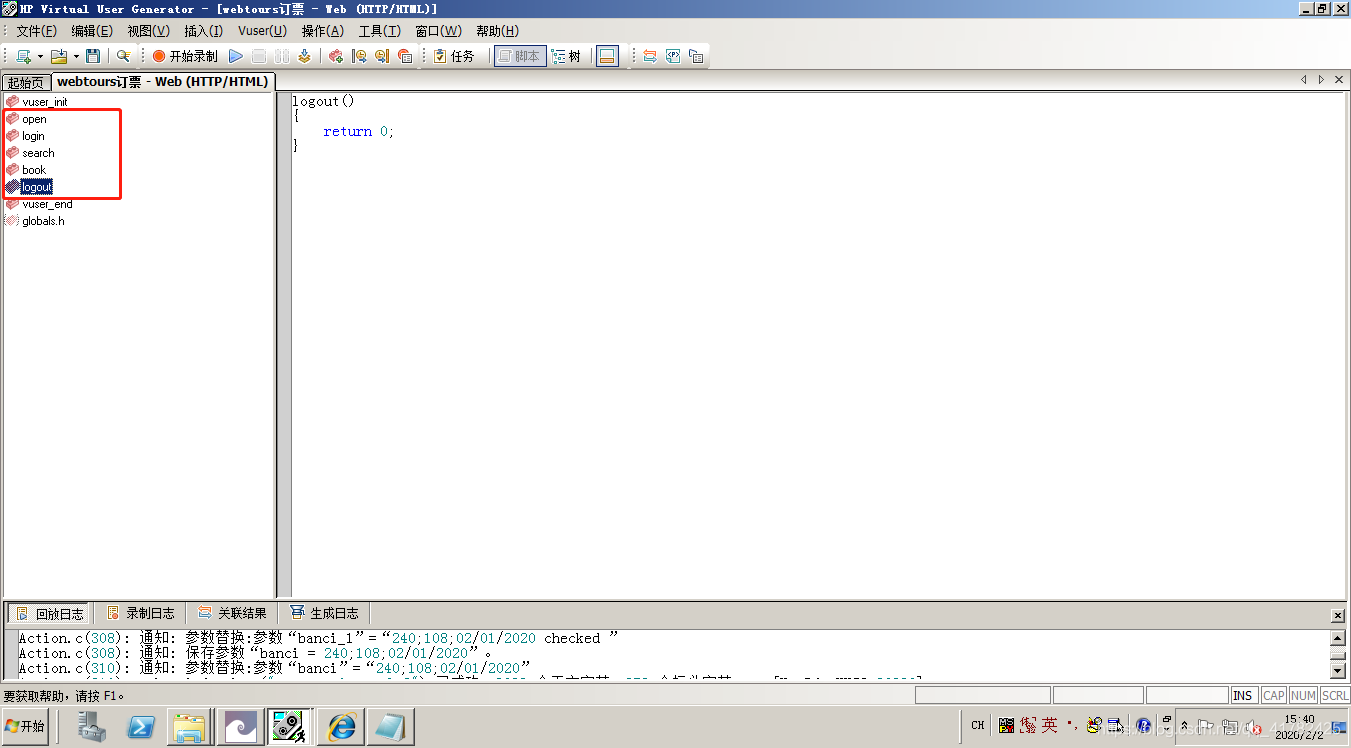Open the New Script dropdown arrow
Viewport: 1351px width, 748px height.
point(40,57)
